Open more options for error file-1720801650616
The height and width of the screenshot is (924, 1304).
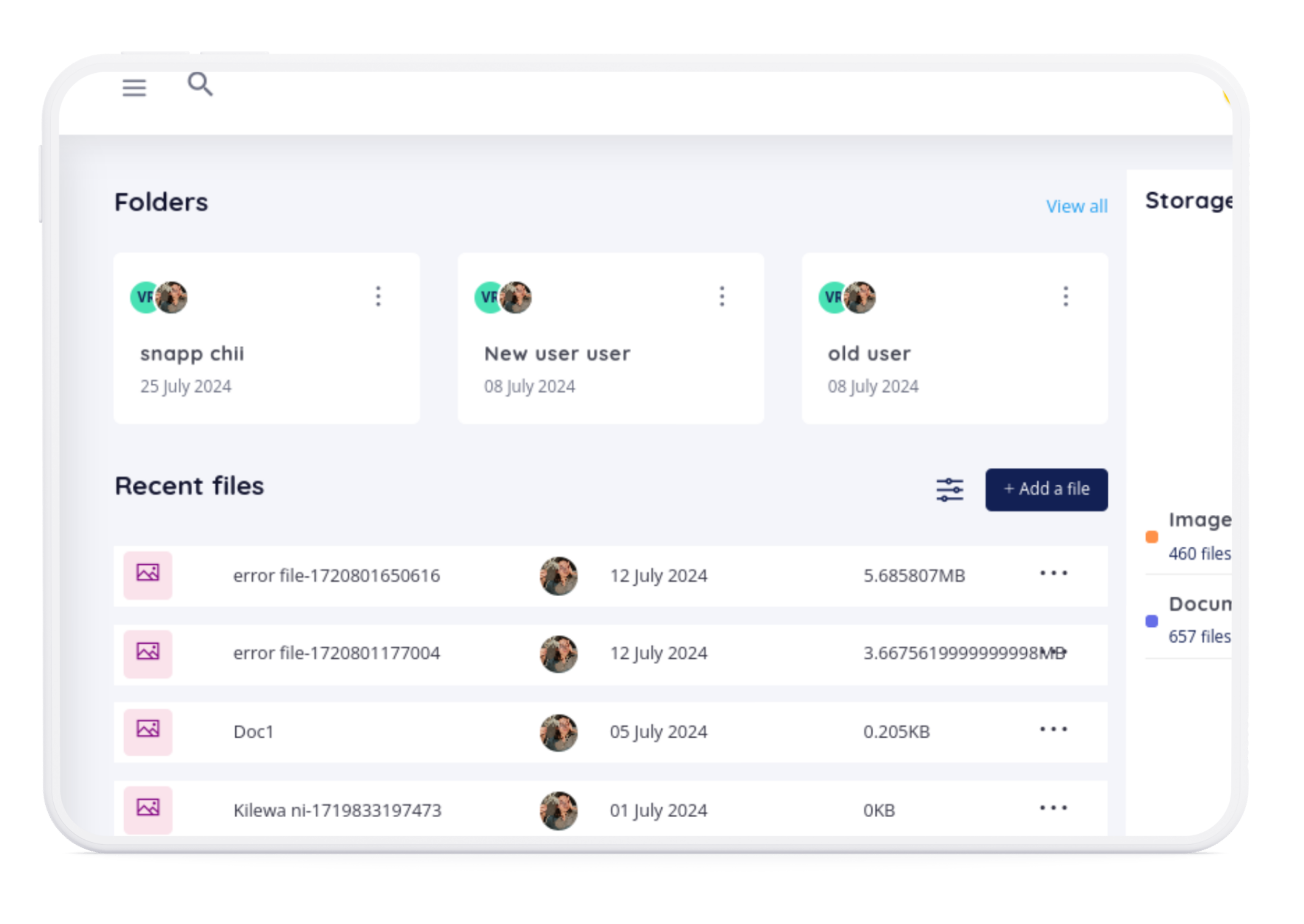1053,573
